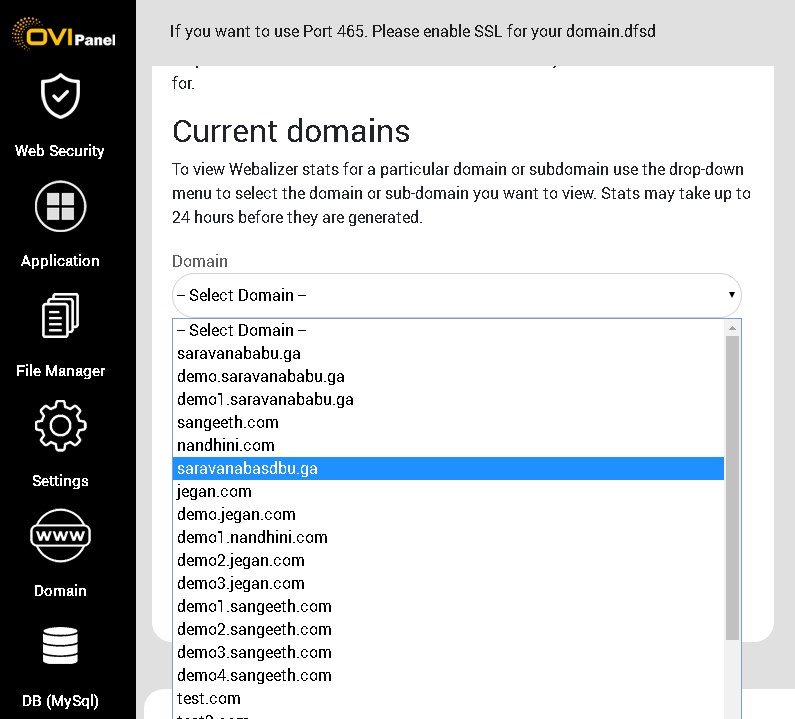
Task: Open the DB (MySql) database icon
Action: (60, 645)
